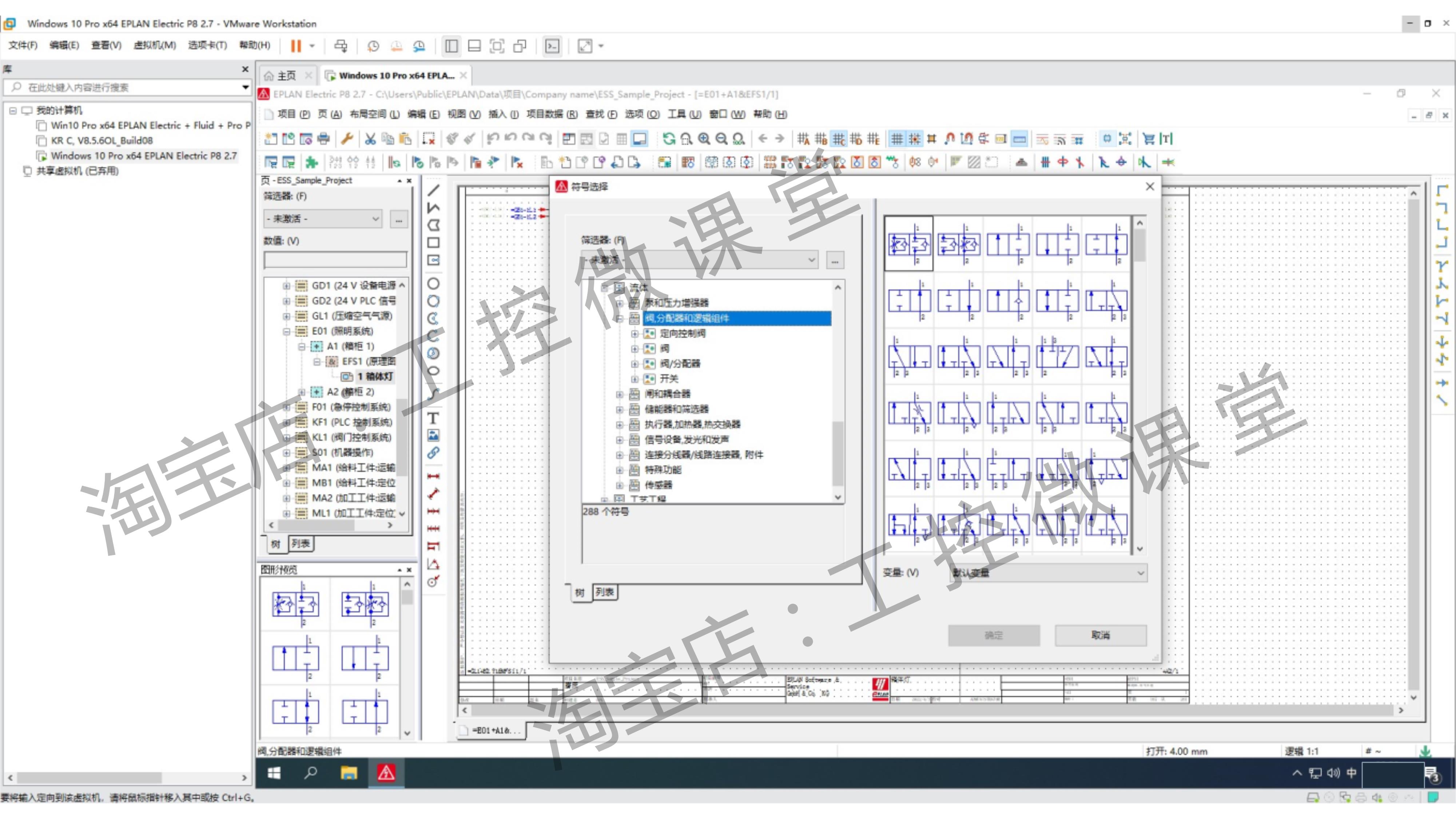Click the =E01+A1& page tab at bottom
The image size is (1456, 819).
[490, 730]
